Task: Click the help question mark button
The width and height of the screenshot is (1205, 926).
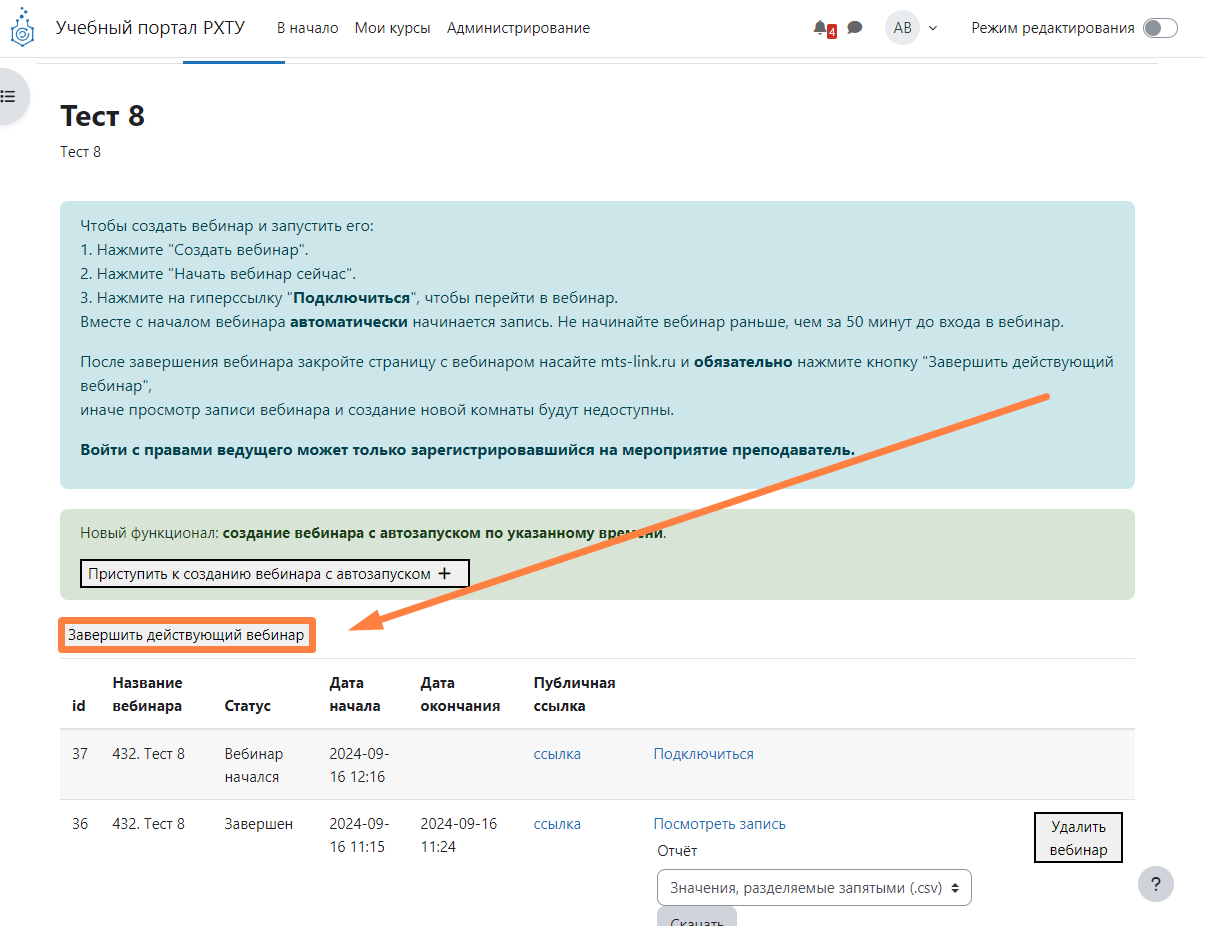Action: (1155, 884)
